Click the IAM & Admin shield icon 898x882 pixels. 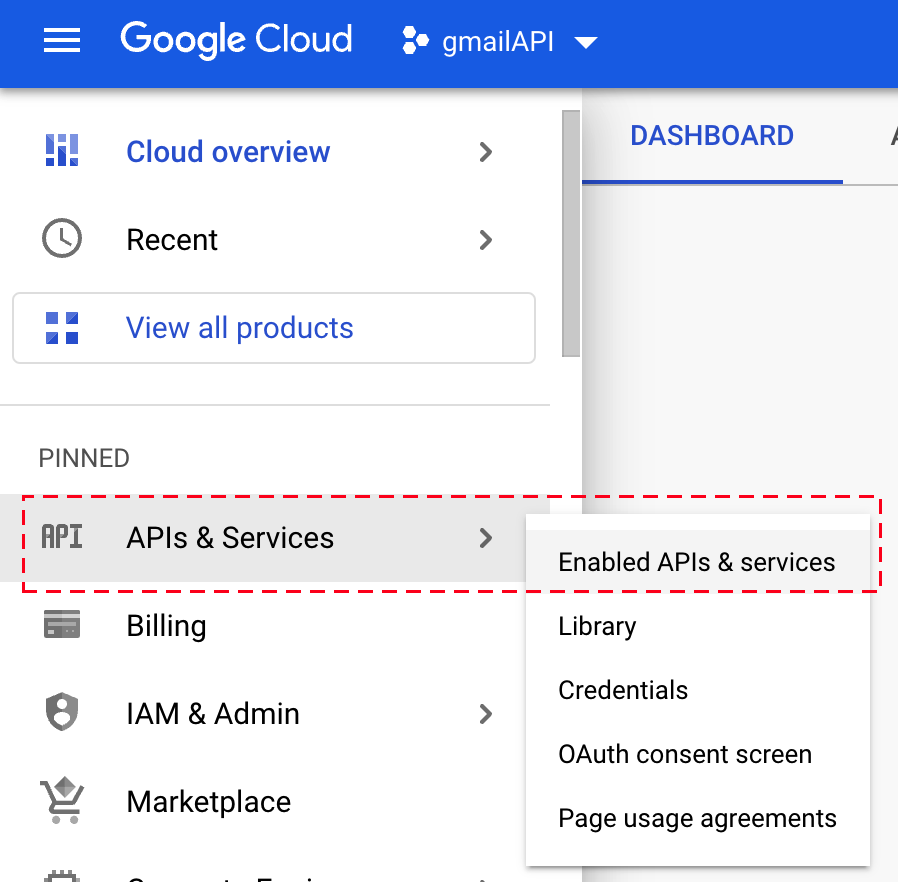coord(62,712)
